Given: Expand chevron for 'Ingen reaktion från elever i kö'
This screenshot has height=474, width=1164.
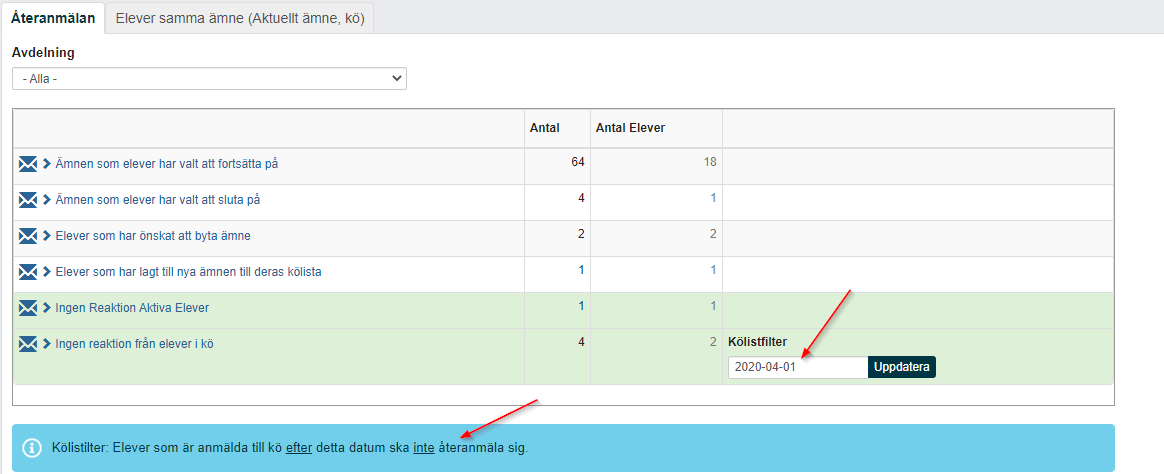Looking at the screenshot, I should pos(46,343).
